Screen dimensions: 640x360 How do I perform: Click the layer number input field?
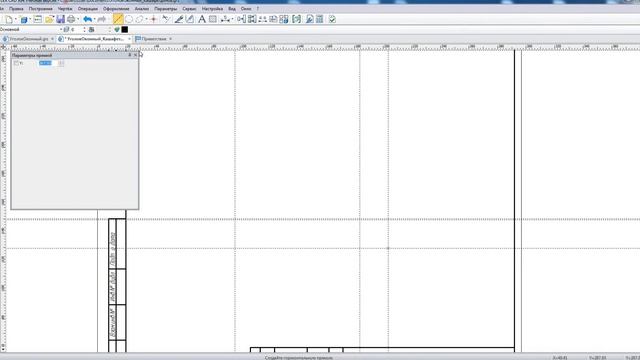coord(76,29)
